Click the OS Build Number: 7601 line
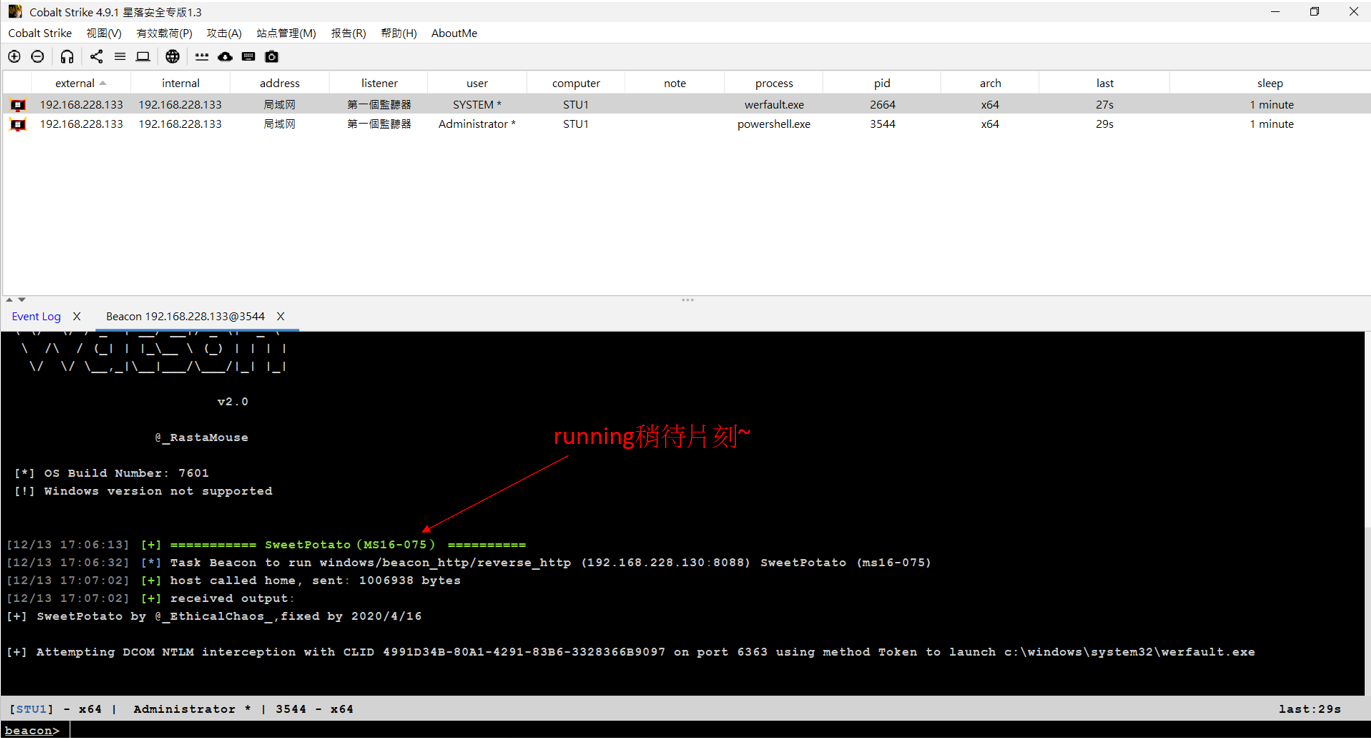Screen dimensions: 1371x738 [111, 473]
